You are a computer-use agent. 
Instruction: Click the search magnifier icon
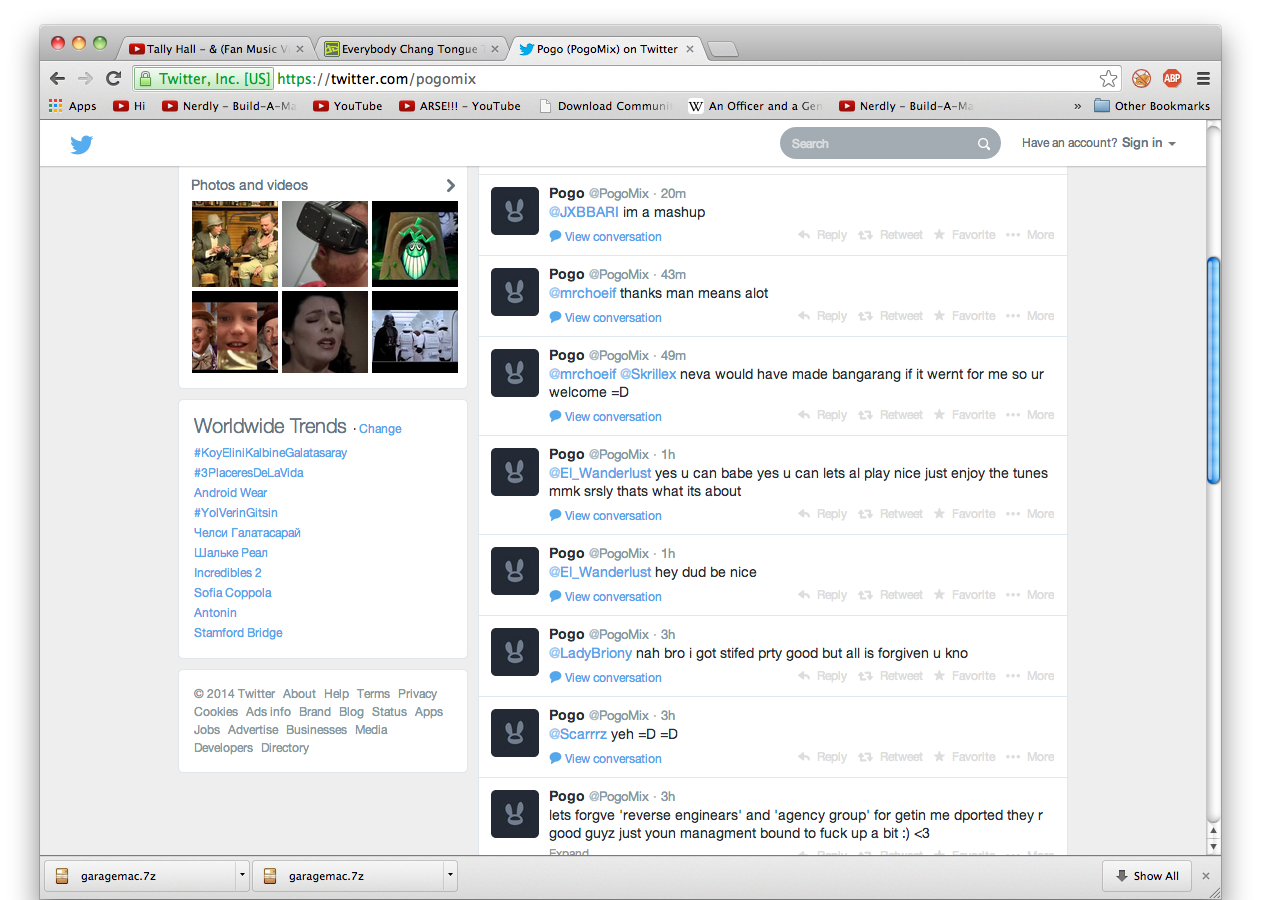point(983,144)
